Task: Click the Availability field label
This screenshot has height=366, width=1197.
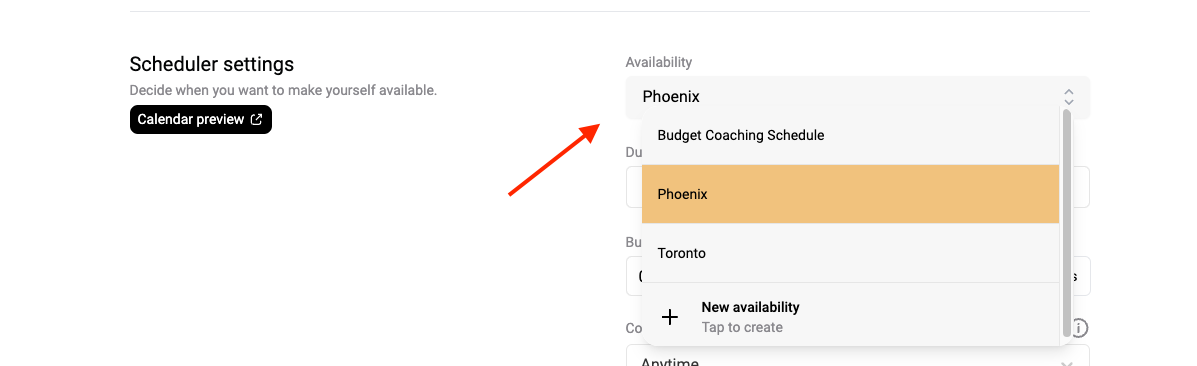Action: coord(659,62)
